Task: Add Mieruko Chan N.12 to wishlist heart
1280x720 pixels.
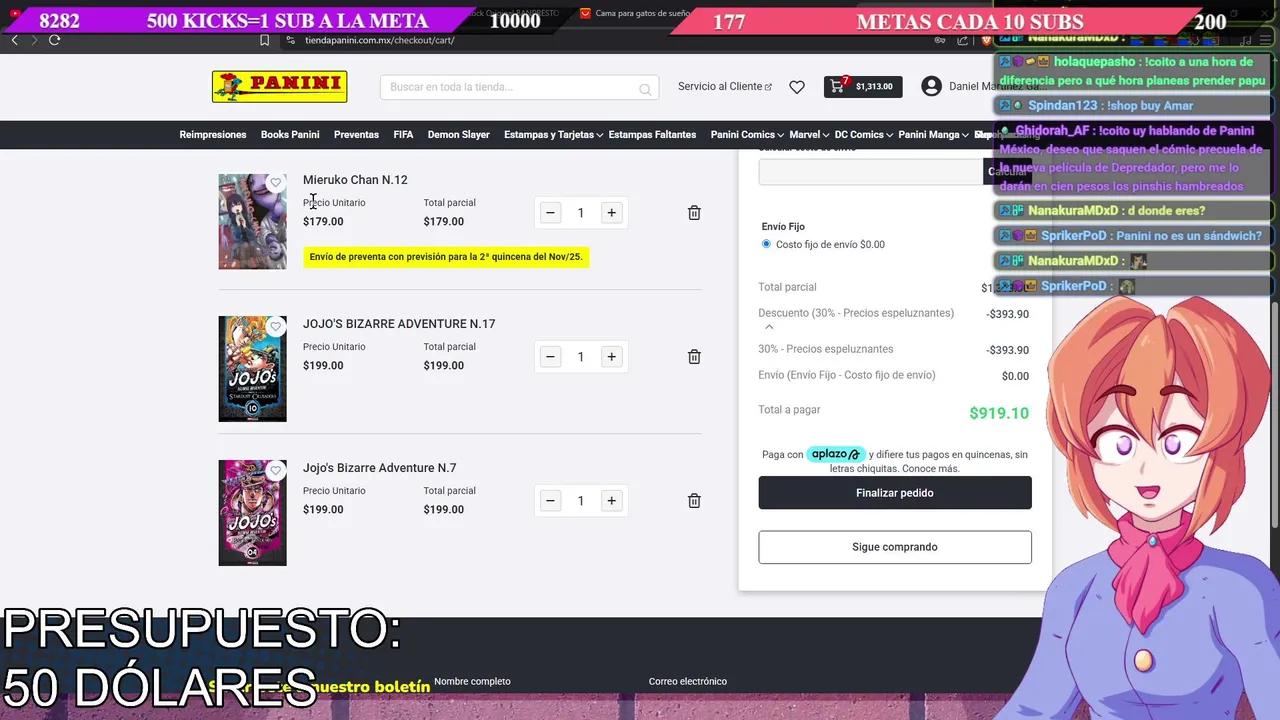Action: tap(276, 182)
